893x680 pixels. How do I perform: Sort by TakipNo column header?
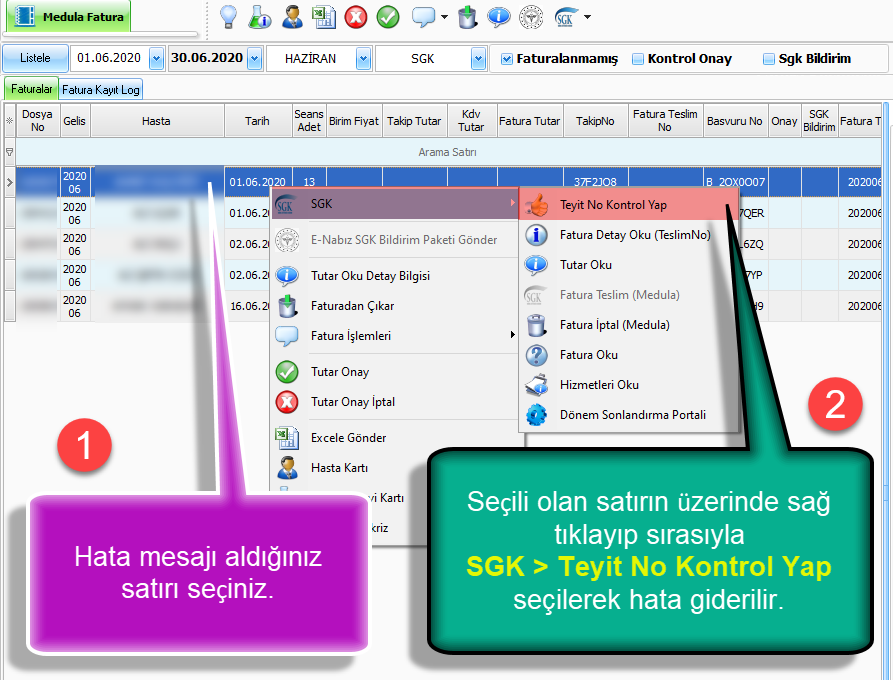coord(595,121)
